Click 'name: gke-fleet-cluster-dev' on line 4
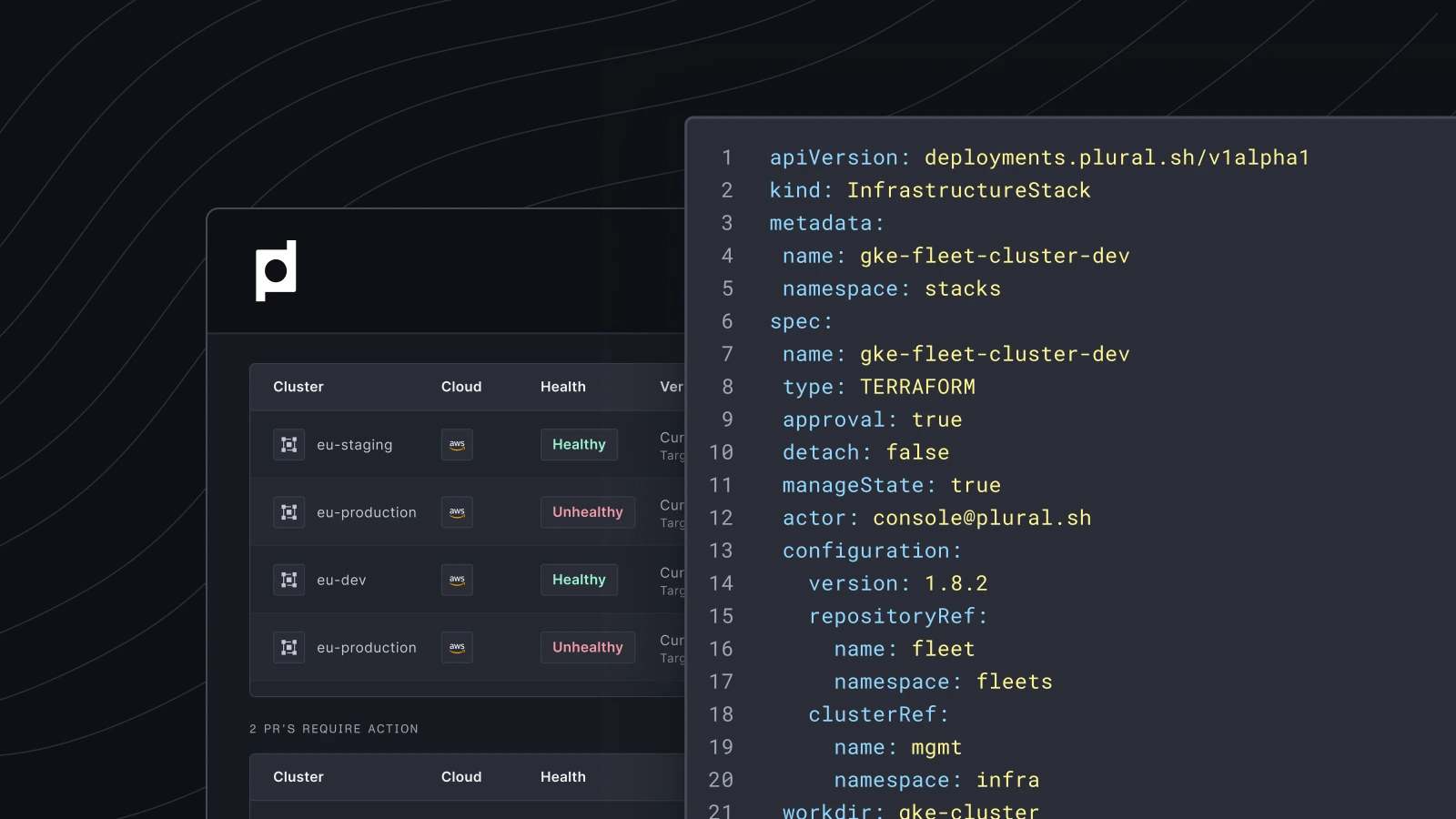This screenshot has width=1456, height=819. [956, 256]
